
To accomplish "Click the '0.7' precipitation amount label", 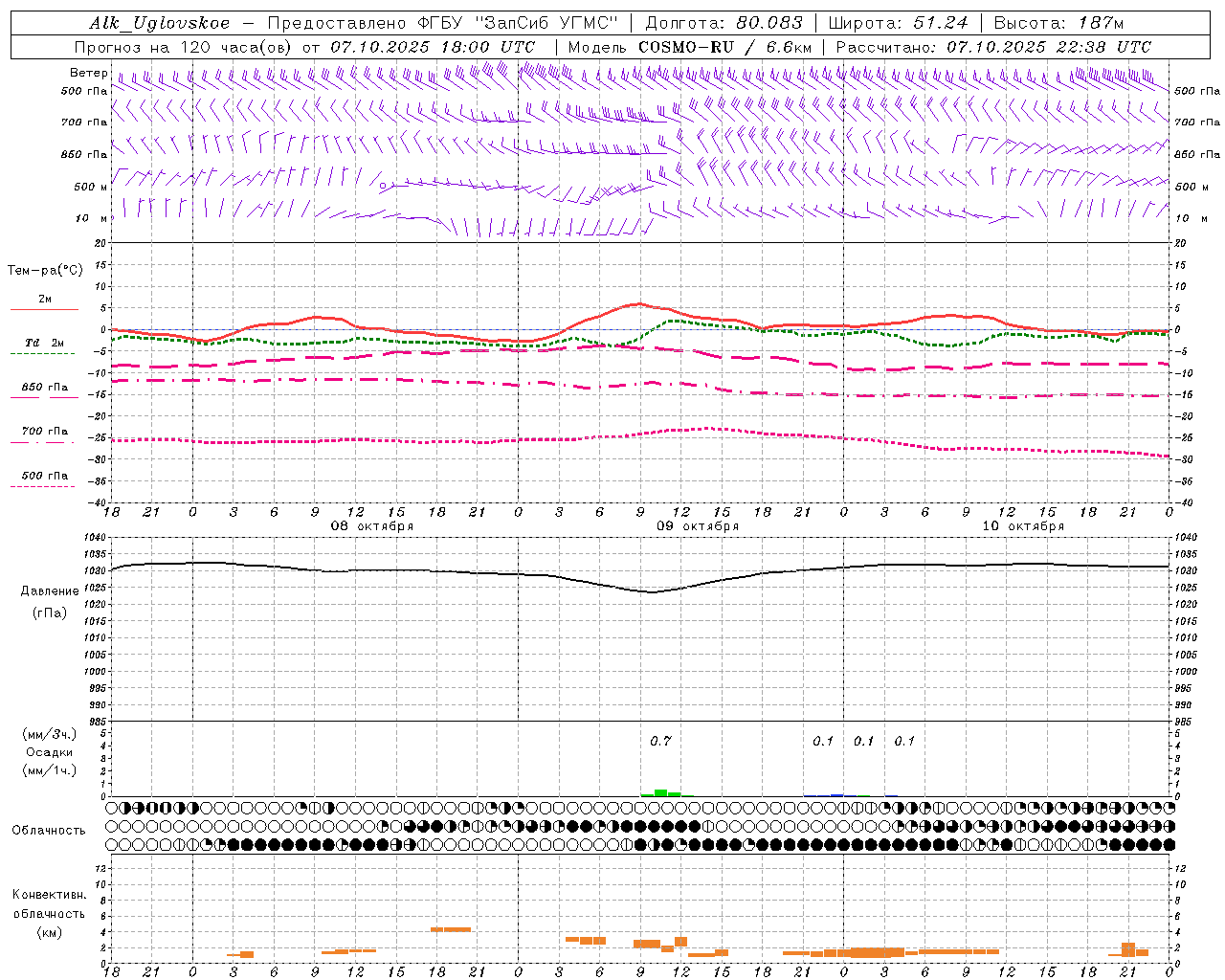I will coord(660,741).
